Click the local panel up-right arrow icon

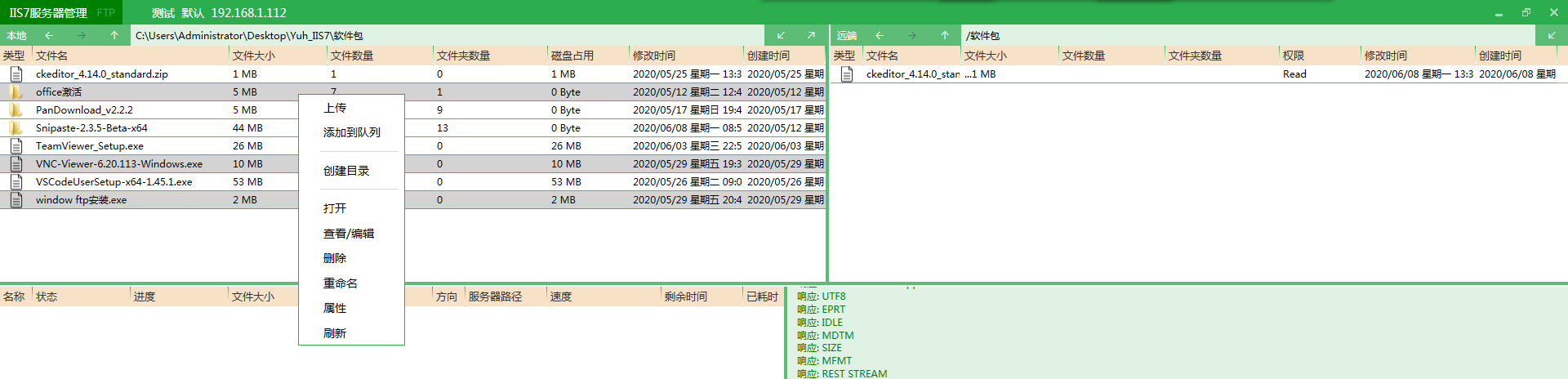pyautogui.click(x=811, y=35)
